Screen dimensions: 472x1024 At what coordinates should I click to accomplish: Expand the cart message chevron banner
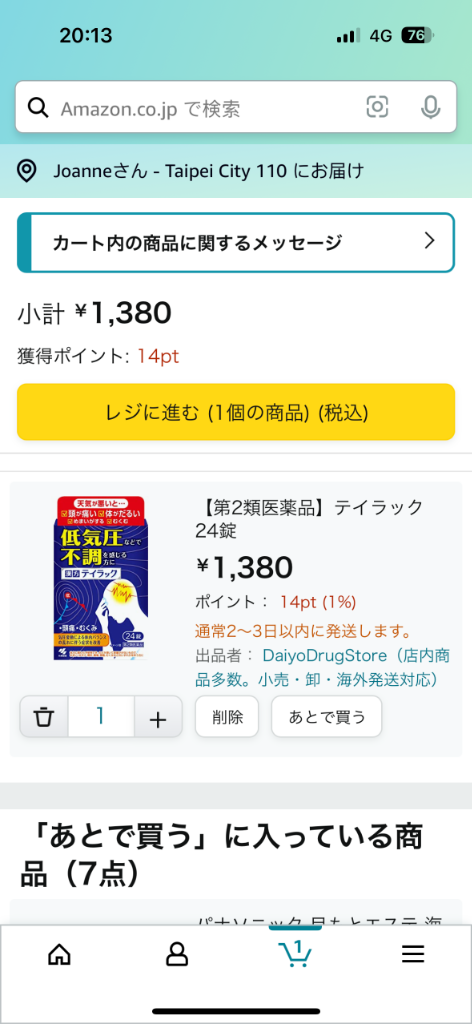pyautogui.click(x=236, y=242)
